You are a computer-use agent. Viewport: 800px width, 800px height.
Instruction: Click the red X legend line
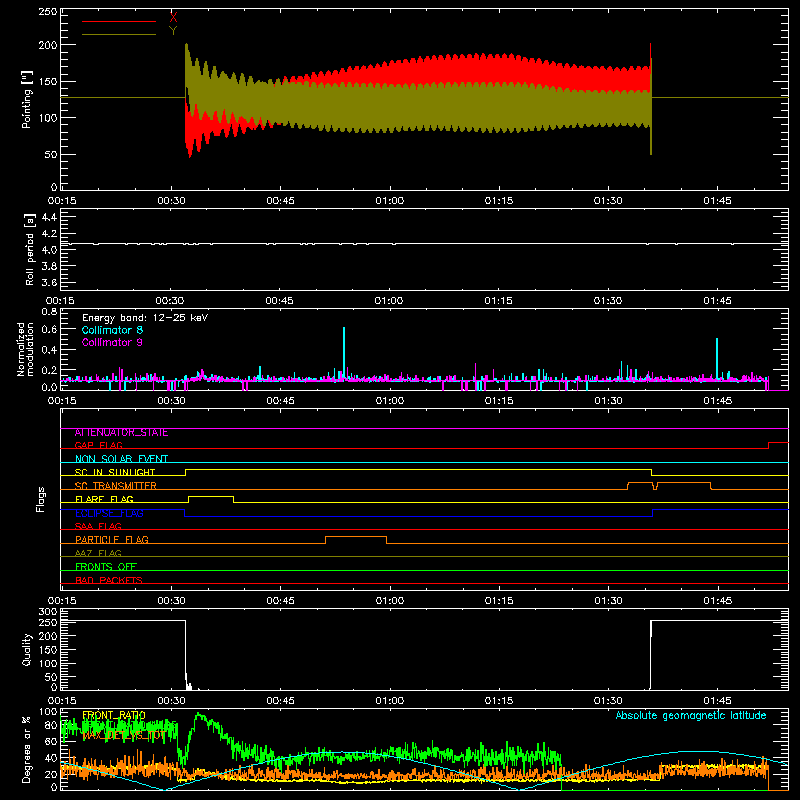(x=119, y=21)
